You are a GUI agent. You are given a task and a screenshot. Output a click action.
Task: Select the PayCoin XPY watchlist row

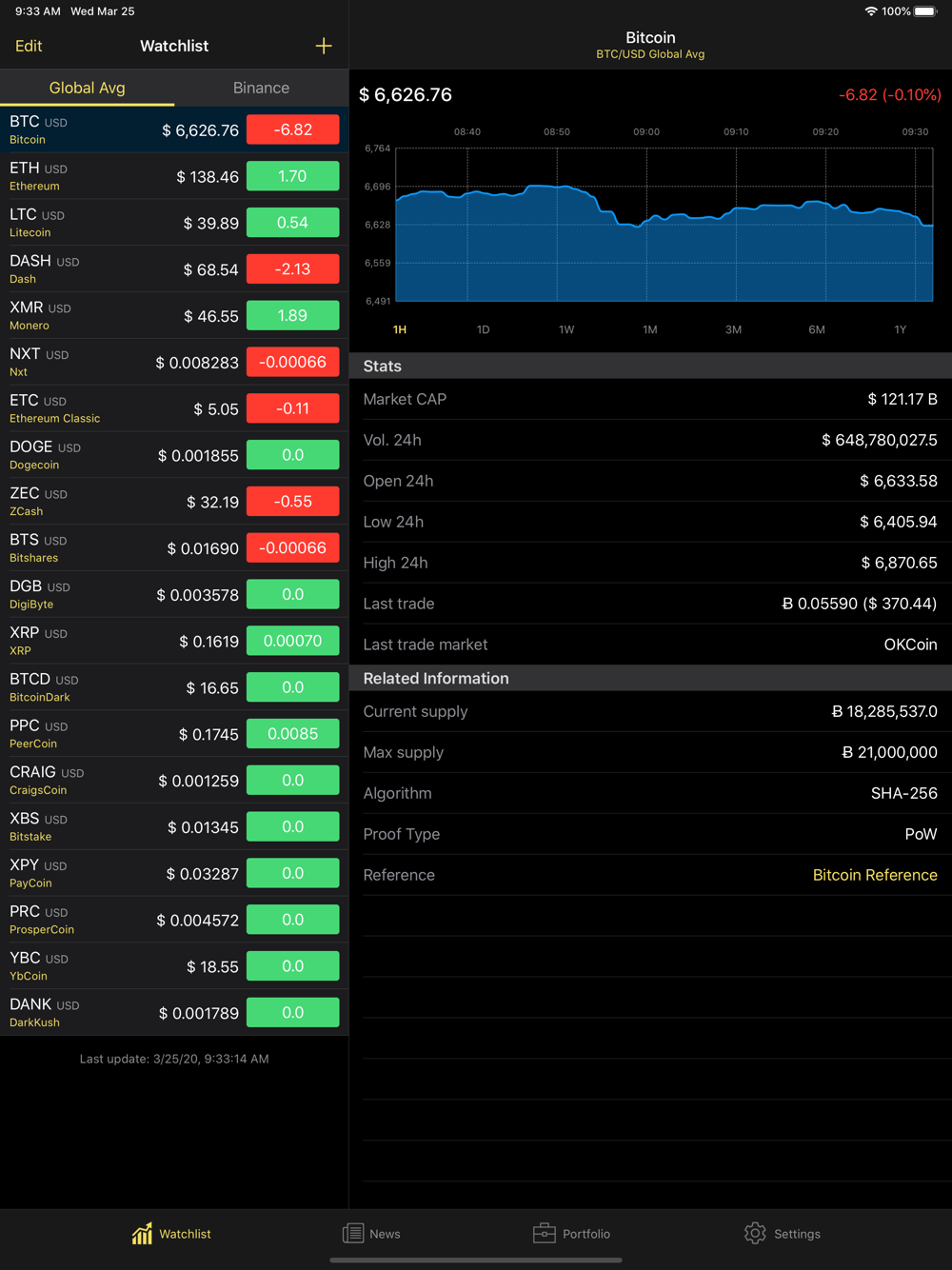174,873
